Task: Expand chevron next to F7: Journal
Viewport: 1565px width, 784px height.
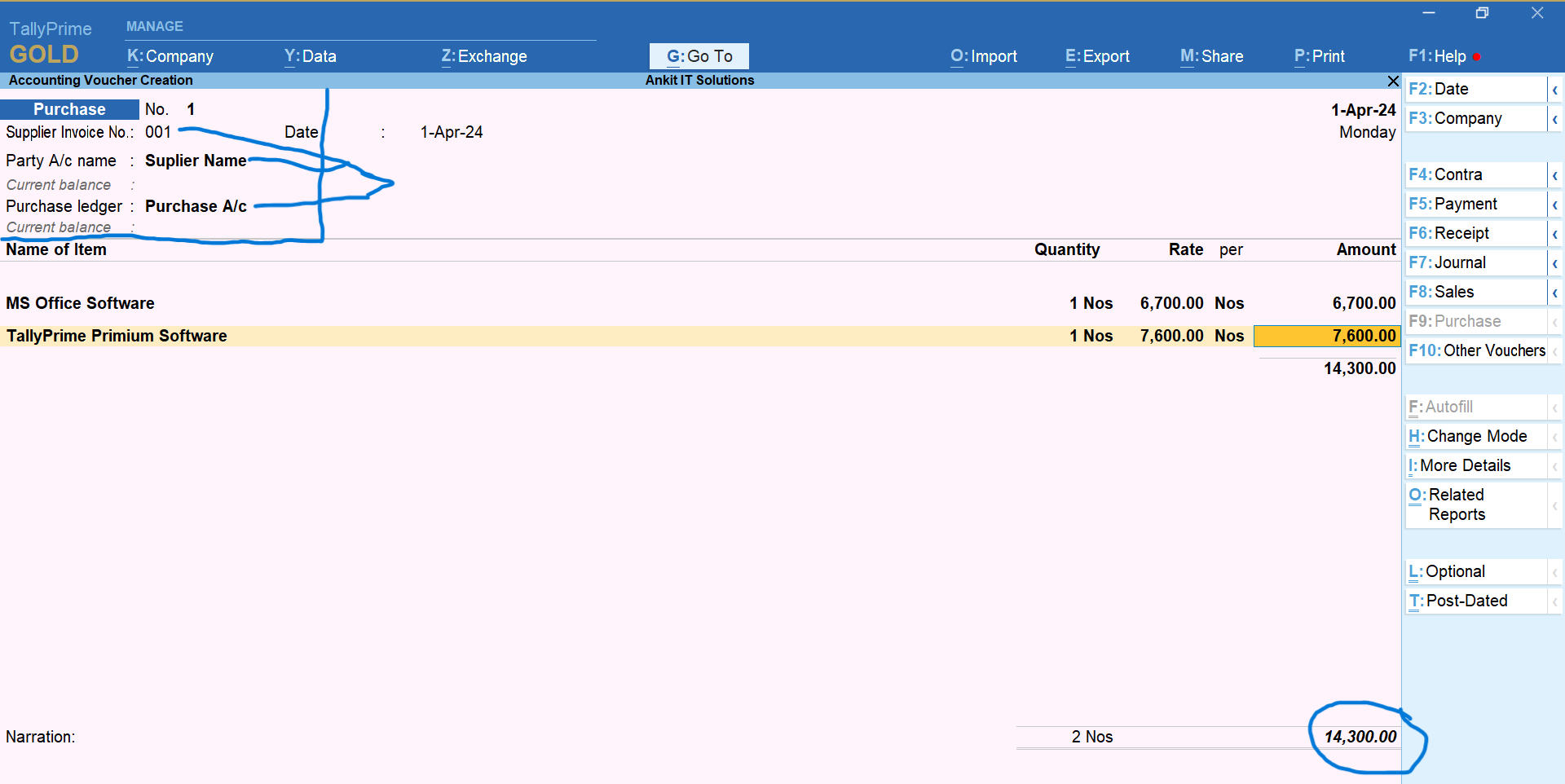Action: click(x=1554, y=263)
